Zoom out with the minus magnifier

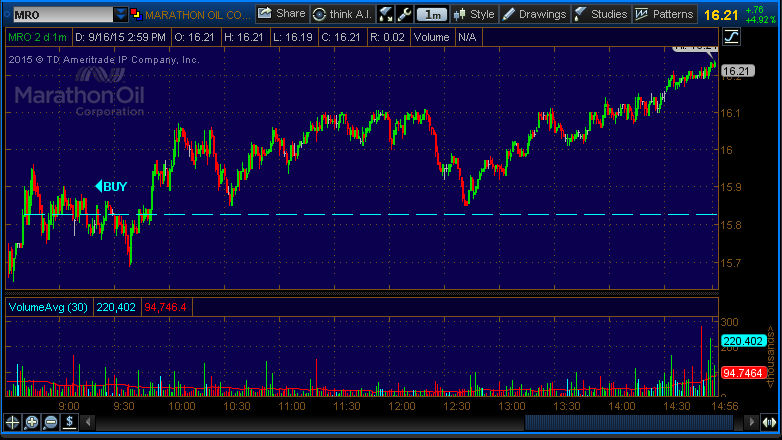pyautogui.click(x=50, y=423)
